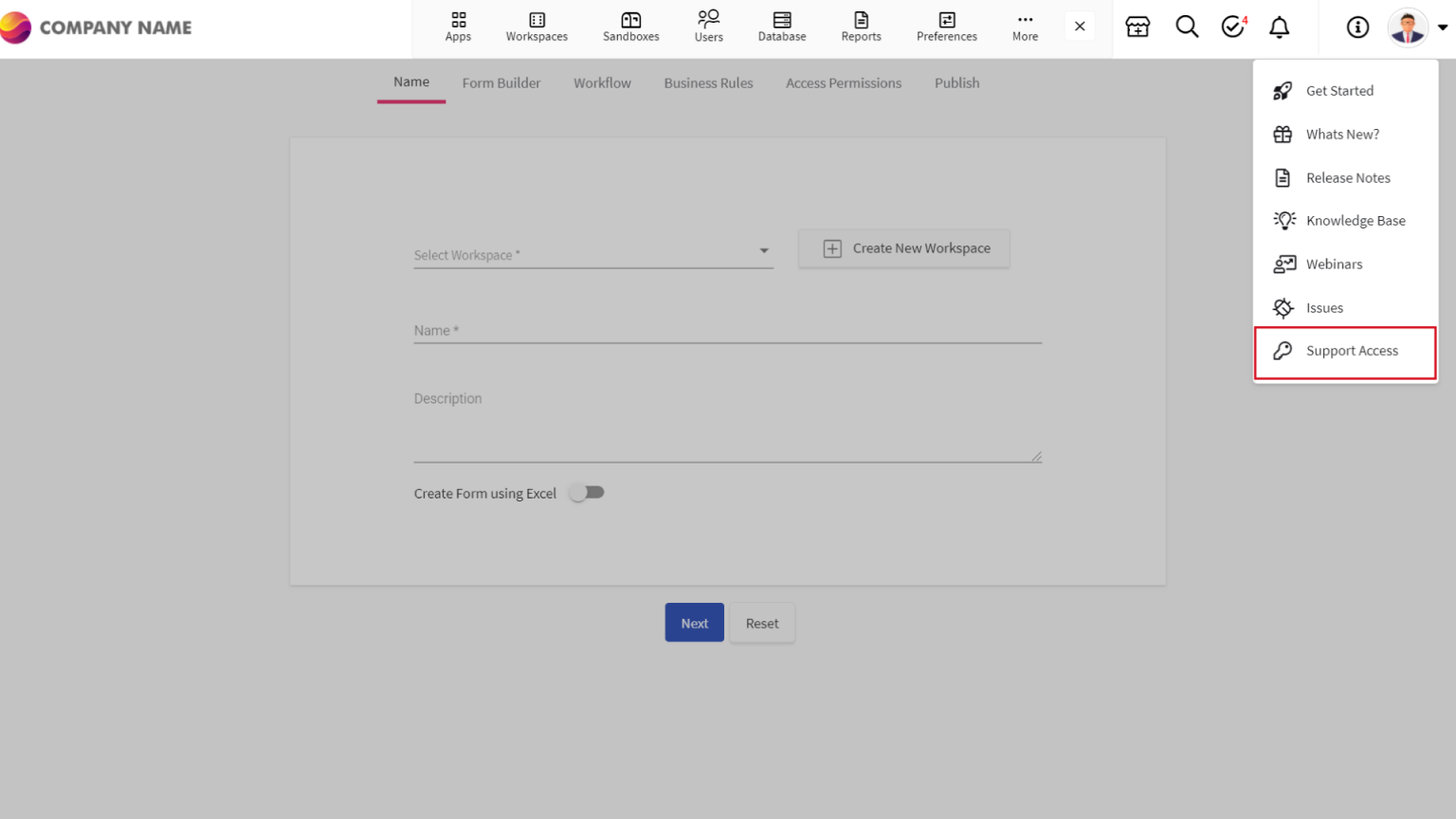The width and height of the screenshot is (1456, 819).
Task: Check pending approvals via badge icon
Action: 1232,27
